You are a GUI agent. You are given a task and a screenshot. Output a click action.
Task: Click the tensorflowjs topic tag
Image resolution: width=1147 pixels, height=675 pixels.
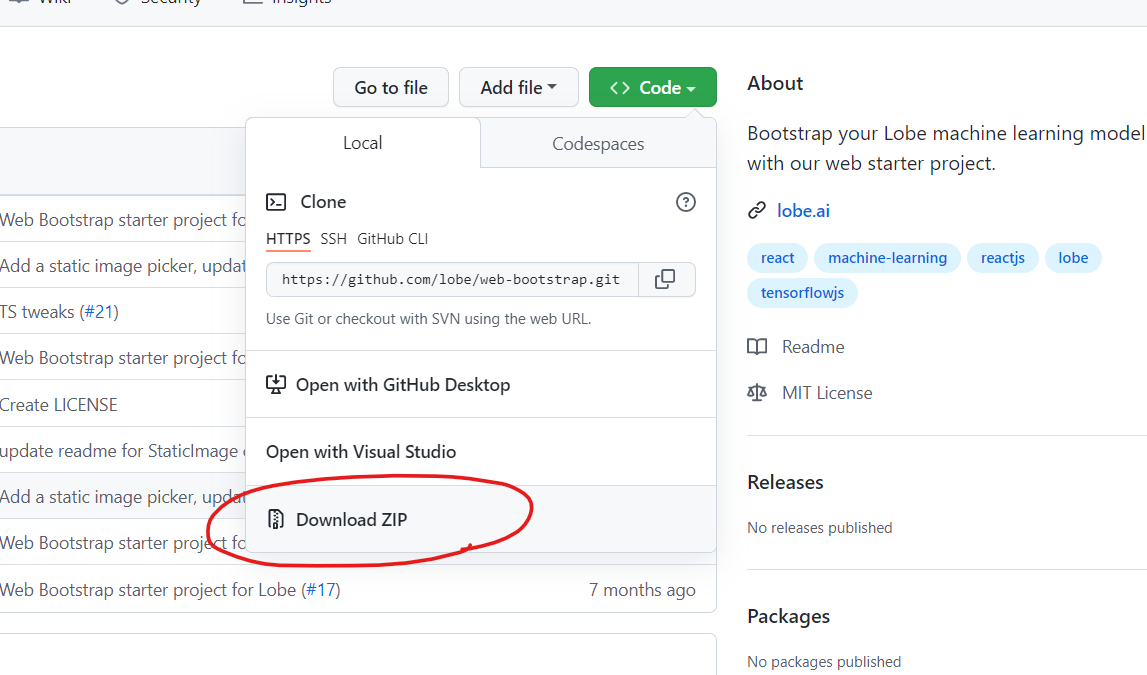coord(802,293)
